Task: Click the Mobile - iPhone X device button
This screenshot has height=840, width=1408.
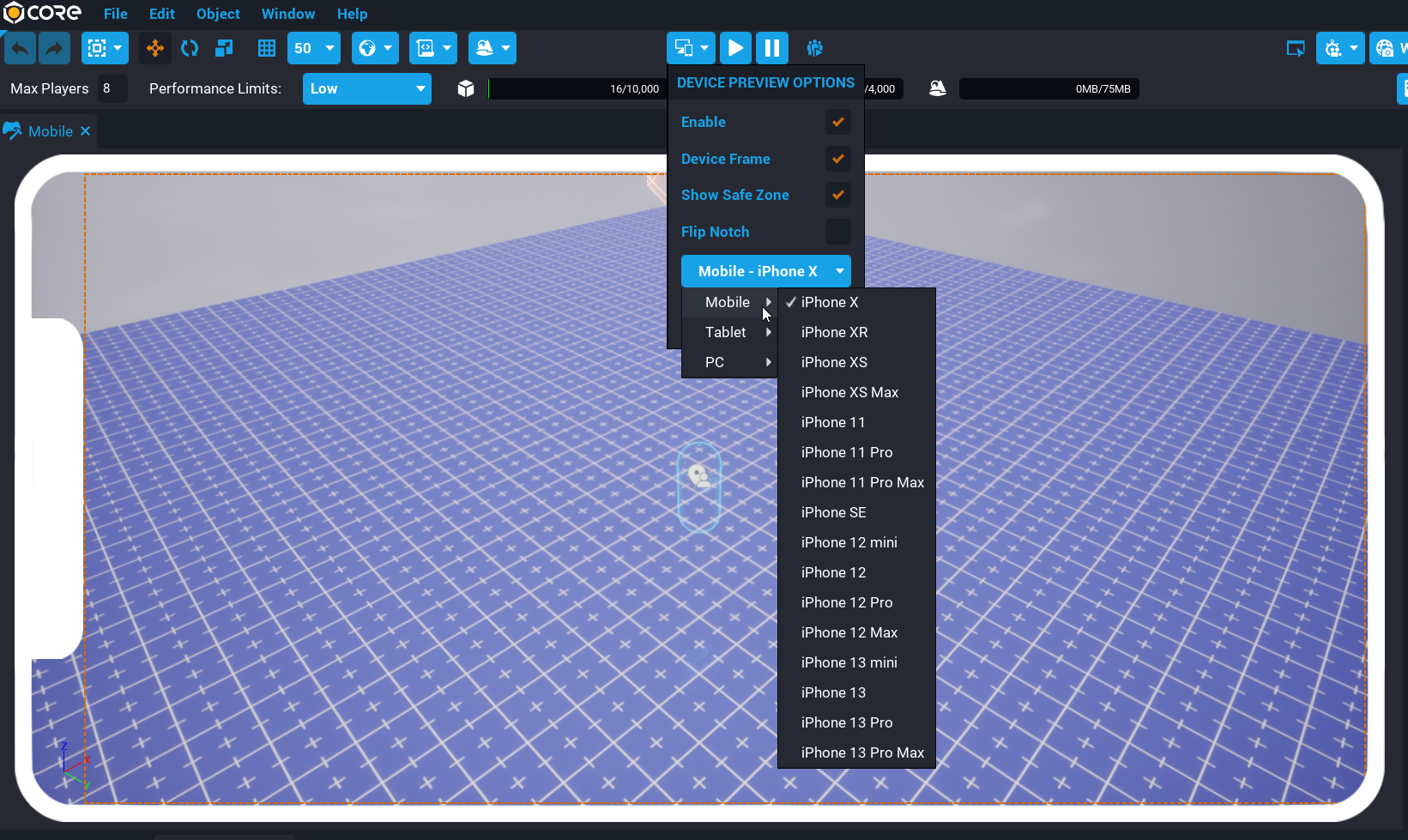Action: (765, 271)
